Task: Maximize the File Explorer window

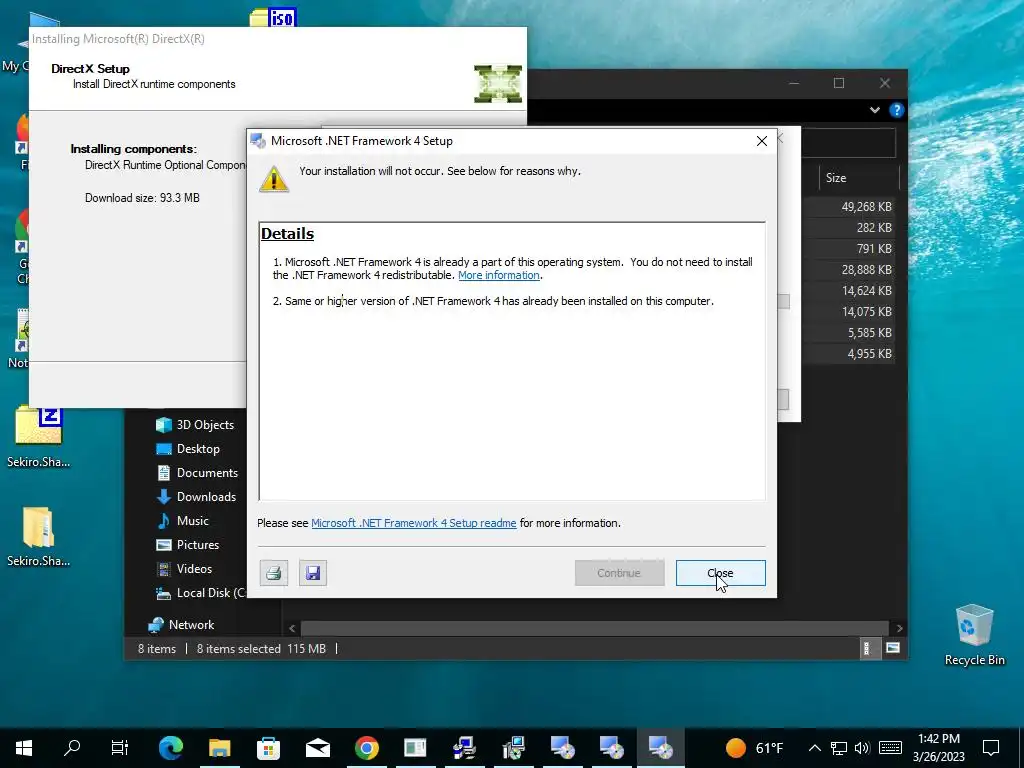Action: (x=839, y=83)
